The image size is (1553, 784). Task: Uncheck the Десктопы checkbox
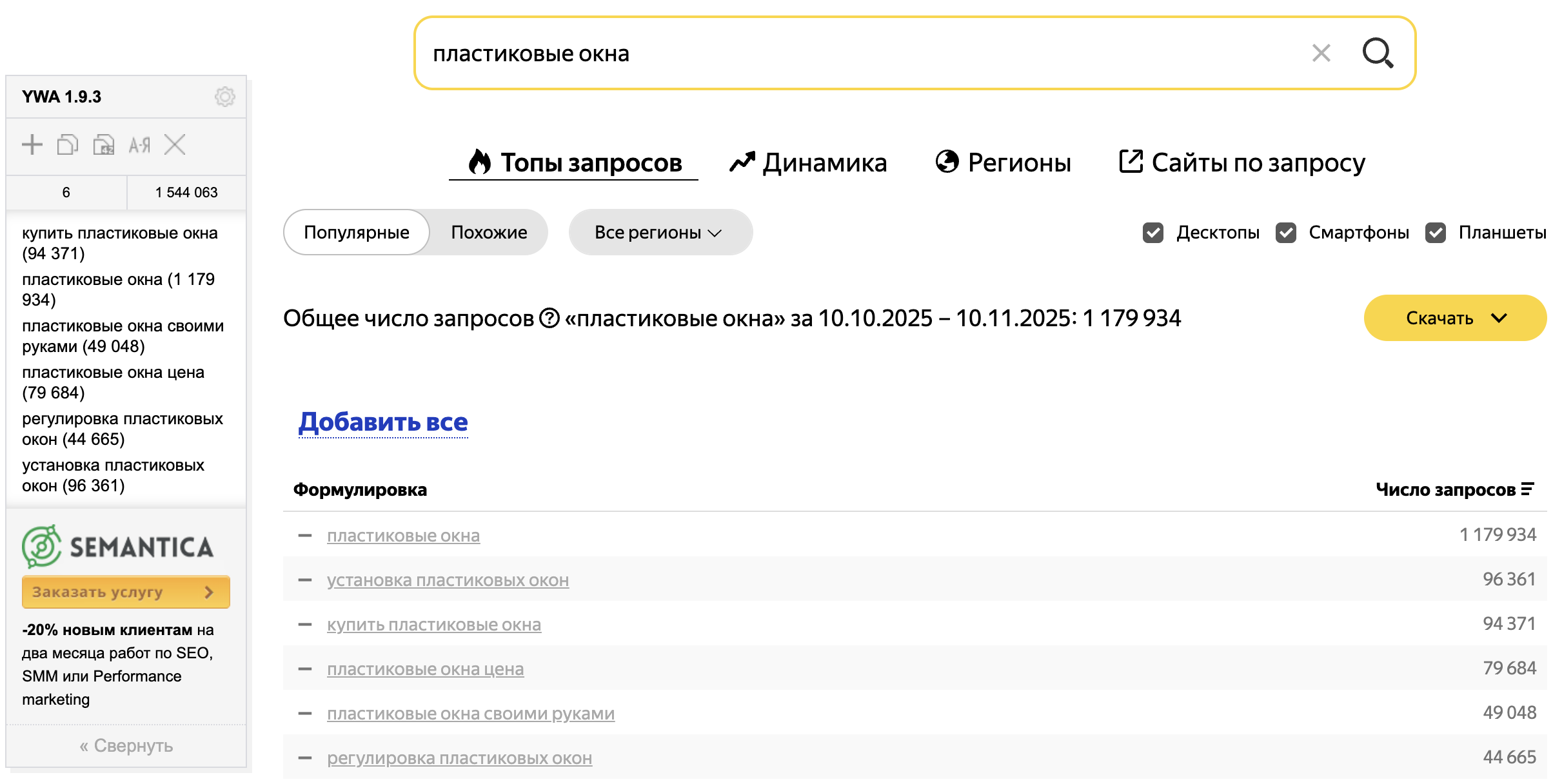coord(1152,233)
